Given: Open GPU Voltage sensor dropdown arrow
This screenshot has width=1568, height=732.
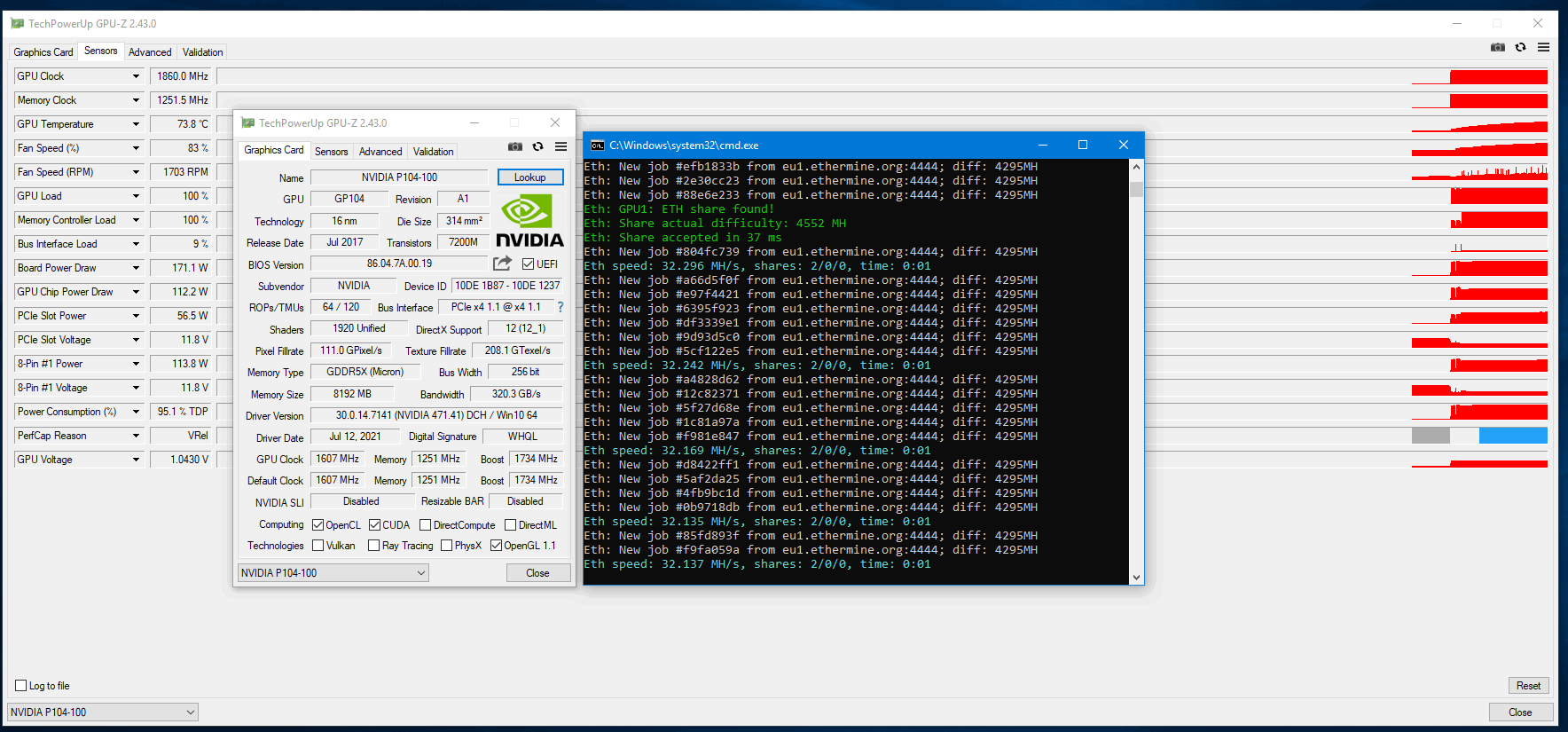Looking at the screenshot, I should click(x=136, y=460).
